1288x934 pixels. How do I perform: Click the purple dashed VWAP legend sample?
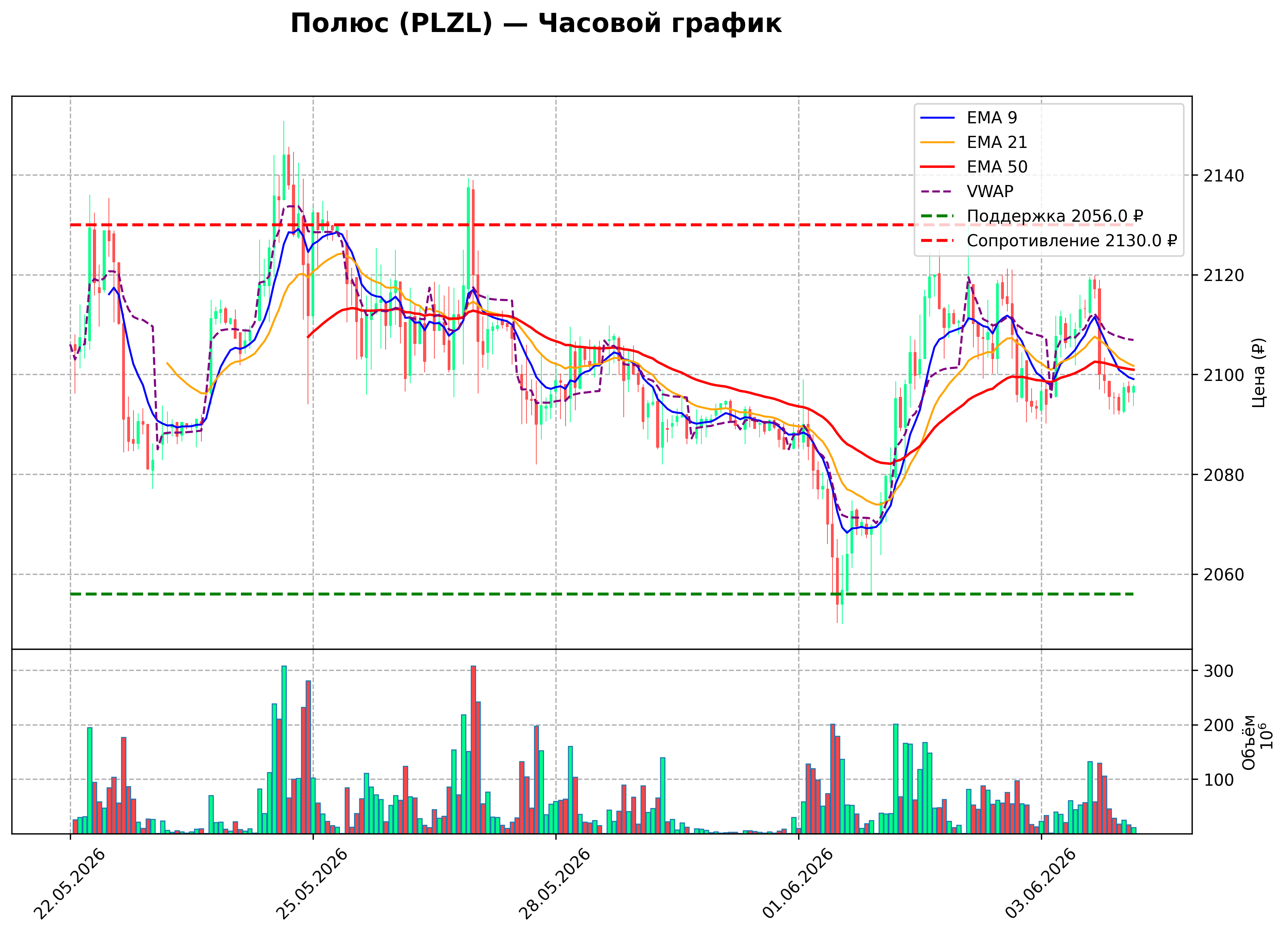[x=938, y=191]
